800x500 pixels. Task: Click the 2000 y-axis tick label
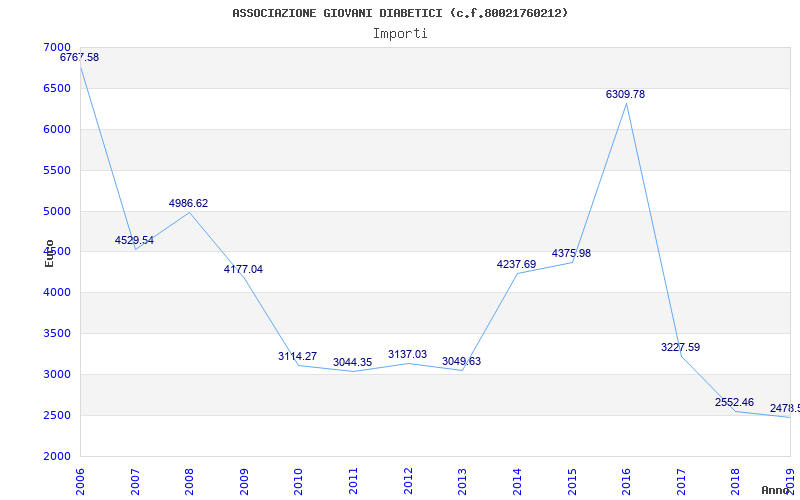(57, 456)
